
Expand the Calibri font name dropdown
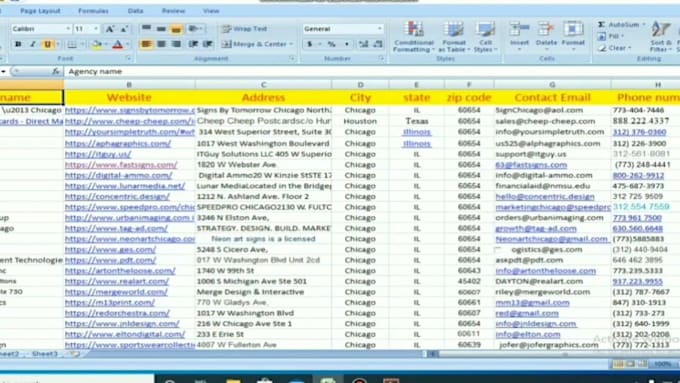(68, 29)
